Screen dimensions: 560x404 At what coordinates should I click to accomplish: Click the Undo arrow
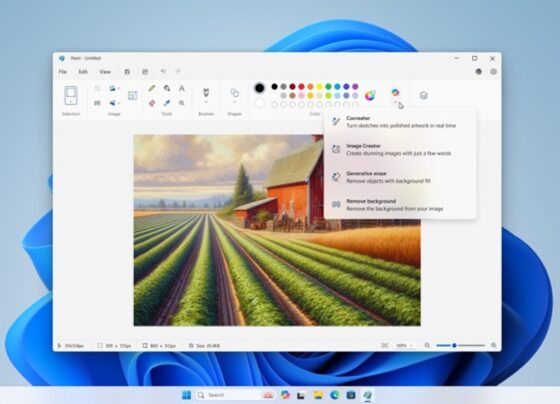tap(163, 71)
